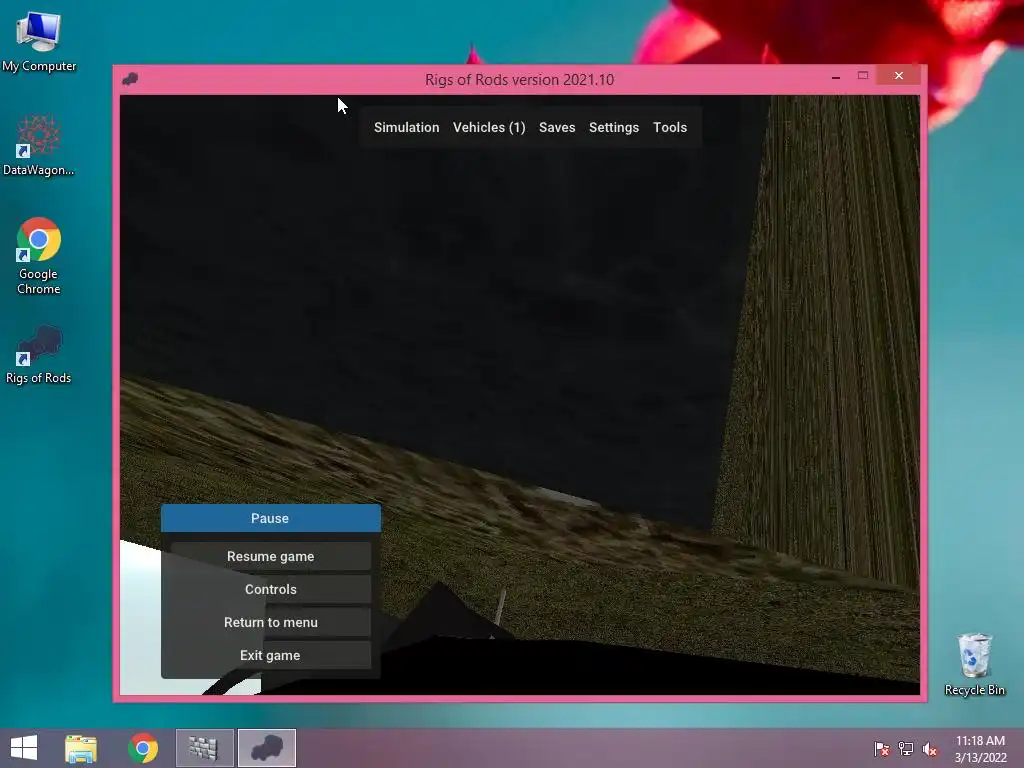Select the Google Chrome desktop shortcut
Viewport: 1024px width, 768px height.
click(x=39, y=256)
